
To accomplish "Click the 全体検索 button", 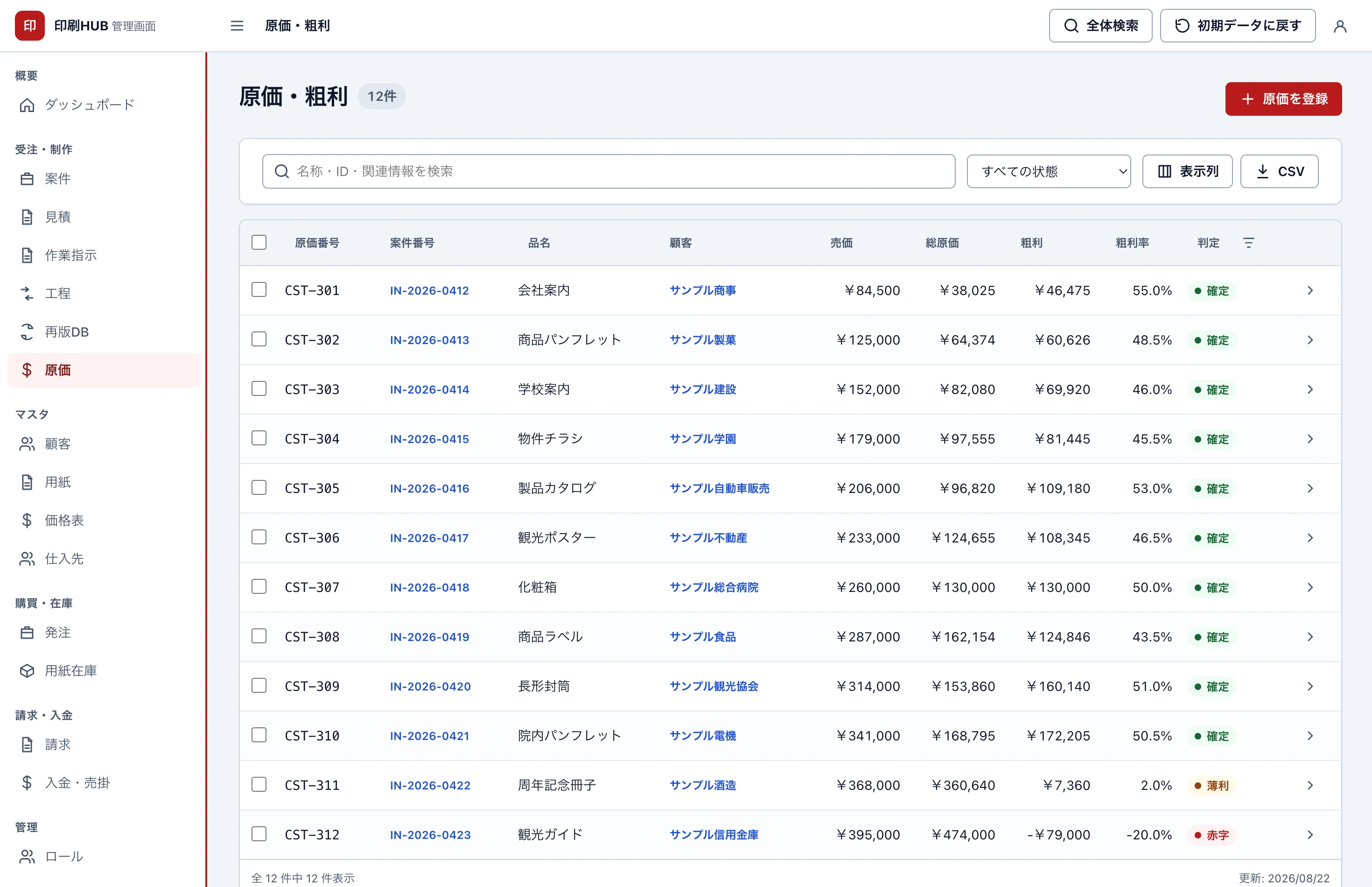I will (x=1100, y=26).
